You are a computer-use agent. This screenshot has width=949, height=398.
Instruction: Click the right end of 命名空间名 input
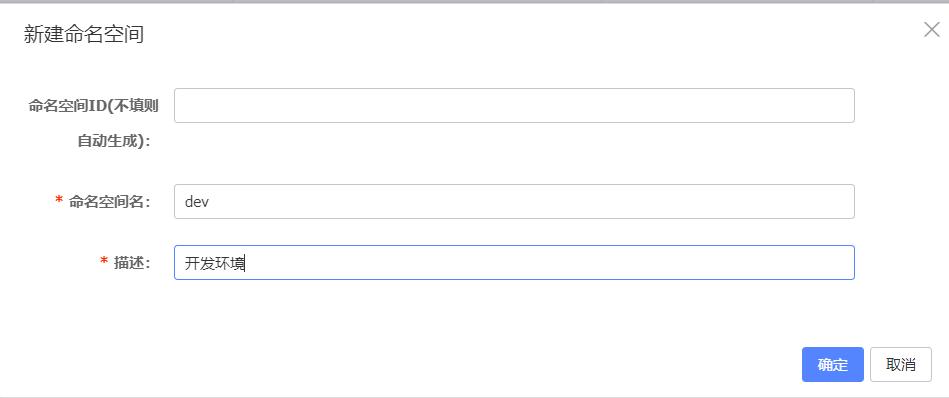[841, 201]
